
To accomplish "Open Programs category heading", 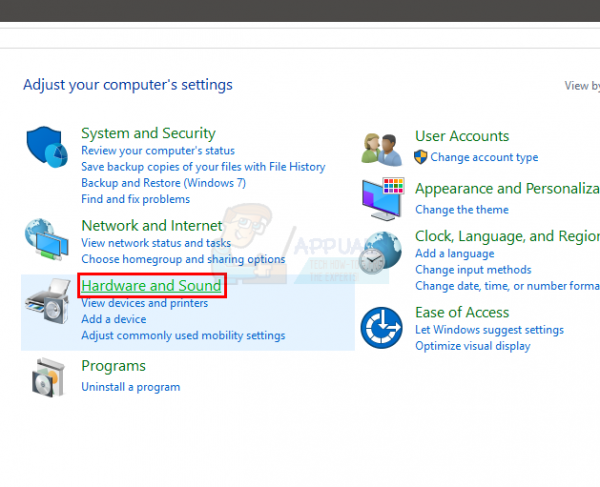I will point(114,366).
